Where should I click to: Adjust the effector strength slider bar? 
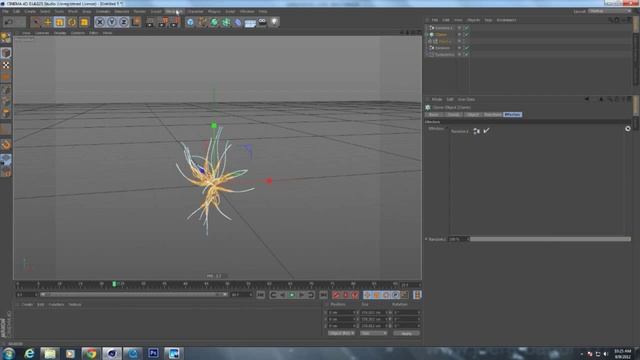click(x=550, y=239)
